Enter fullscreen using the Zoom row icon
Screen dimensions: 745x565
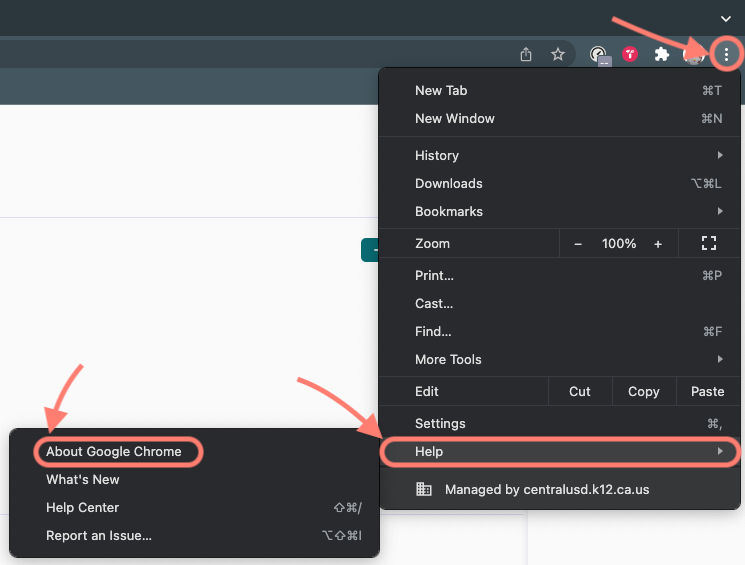point(709,243)
